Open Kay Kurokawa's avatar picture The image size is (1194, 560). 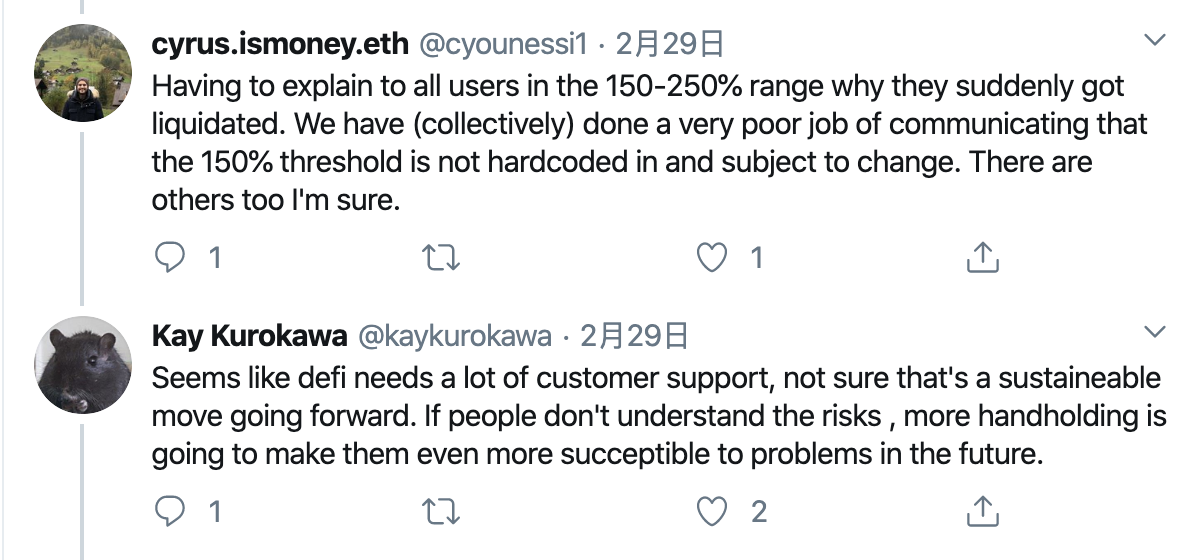pyautogui.click(x=83, y=365)
